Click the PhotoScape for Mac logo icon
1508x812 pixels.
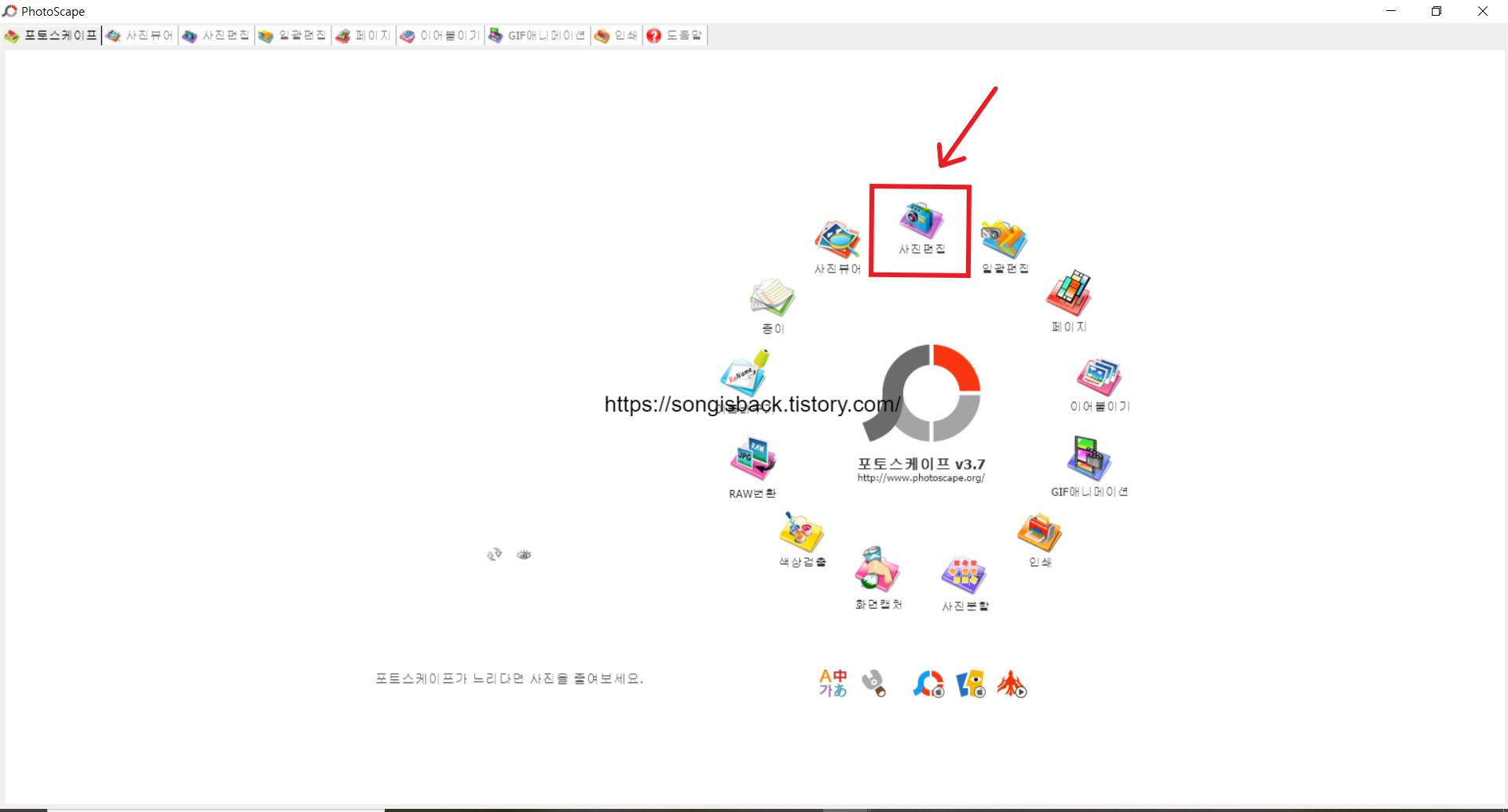click(x=928, y=684)
